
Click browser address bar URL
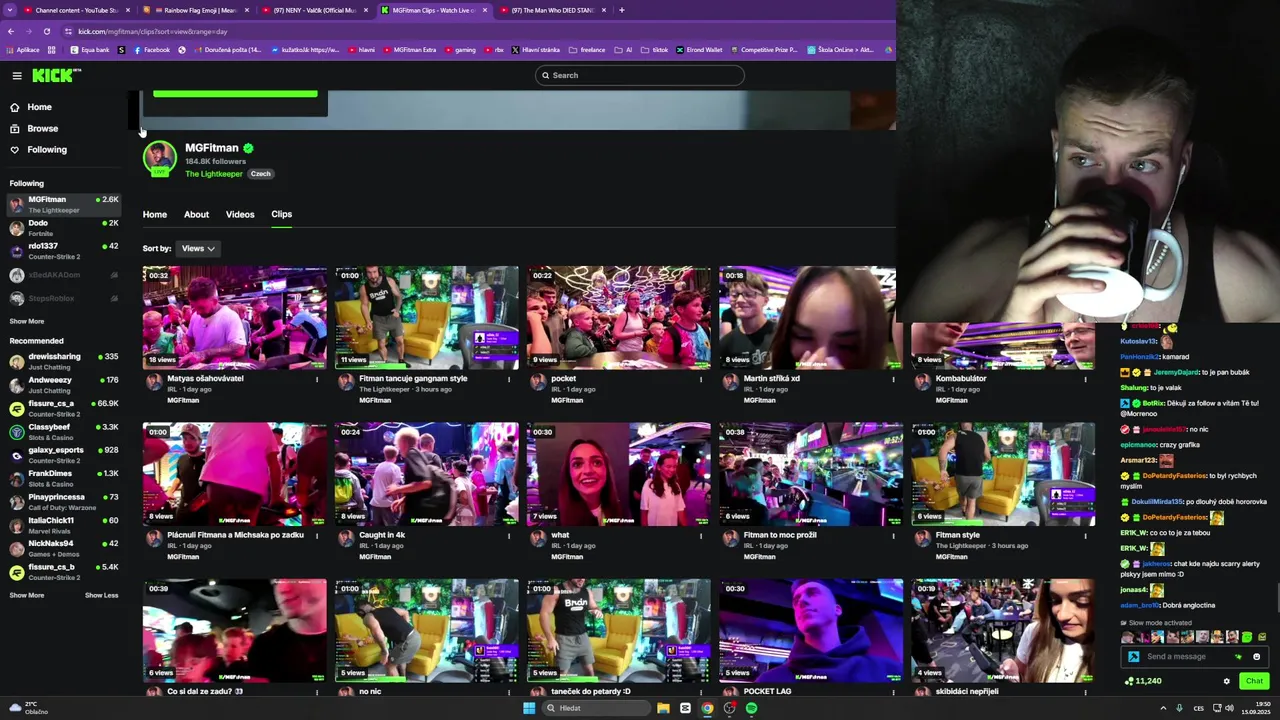click(153, 31)
